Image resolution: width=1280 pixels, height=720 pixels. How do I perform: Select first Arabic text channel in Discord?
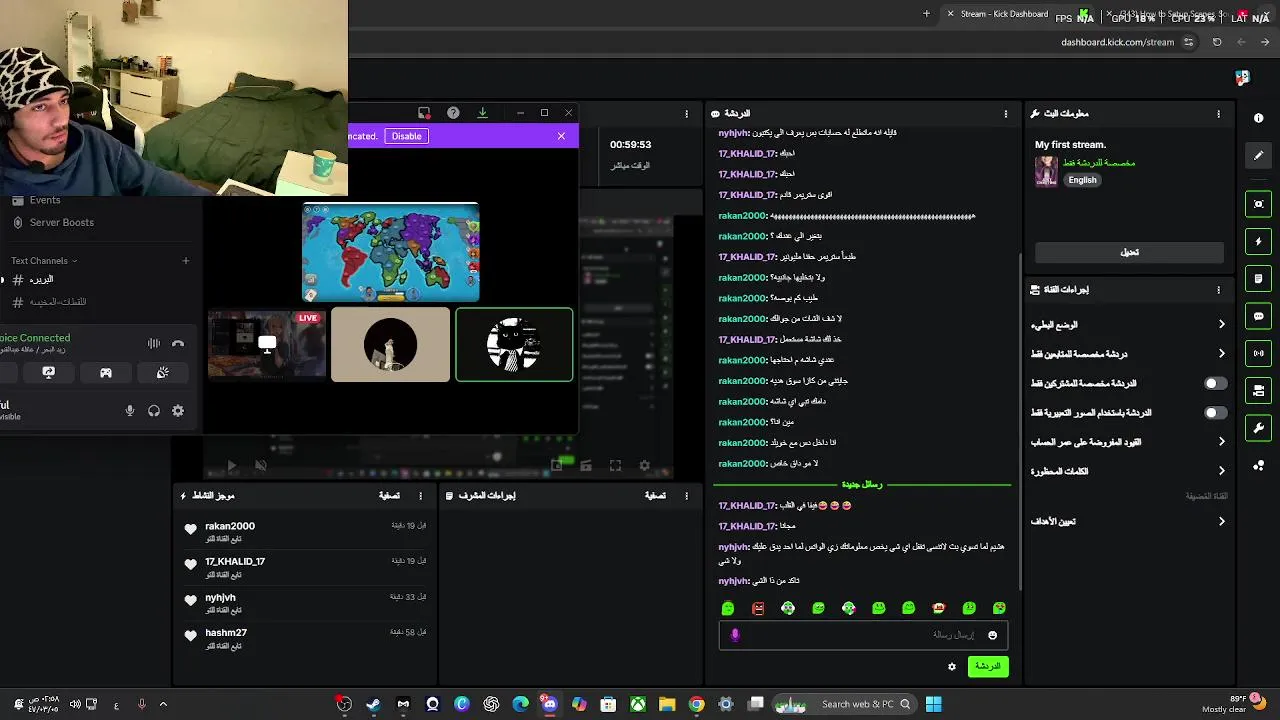[x=33, y=280]
